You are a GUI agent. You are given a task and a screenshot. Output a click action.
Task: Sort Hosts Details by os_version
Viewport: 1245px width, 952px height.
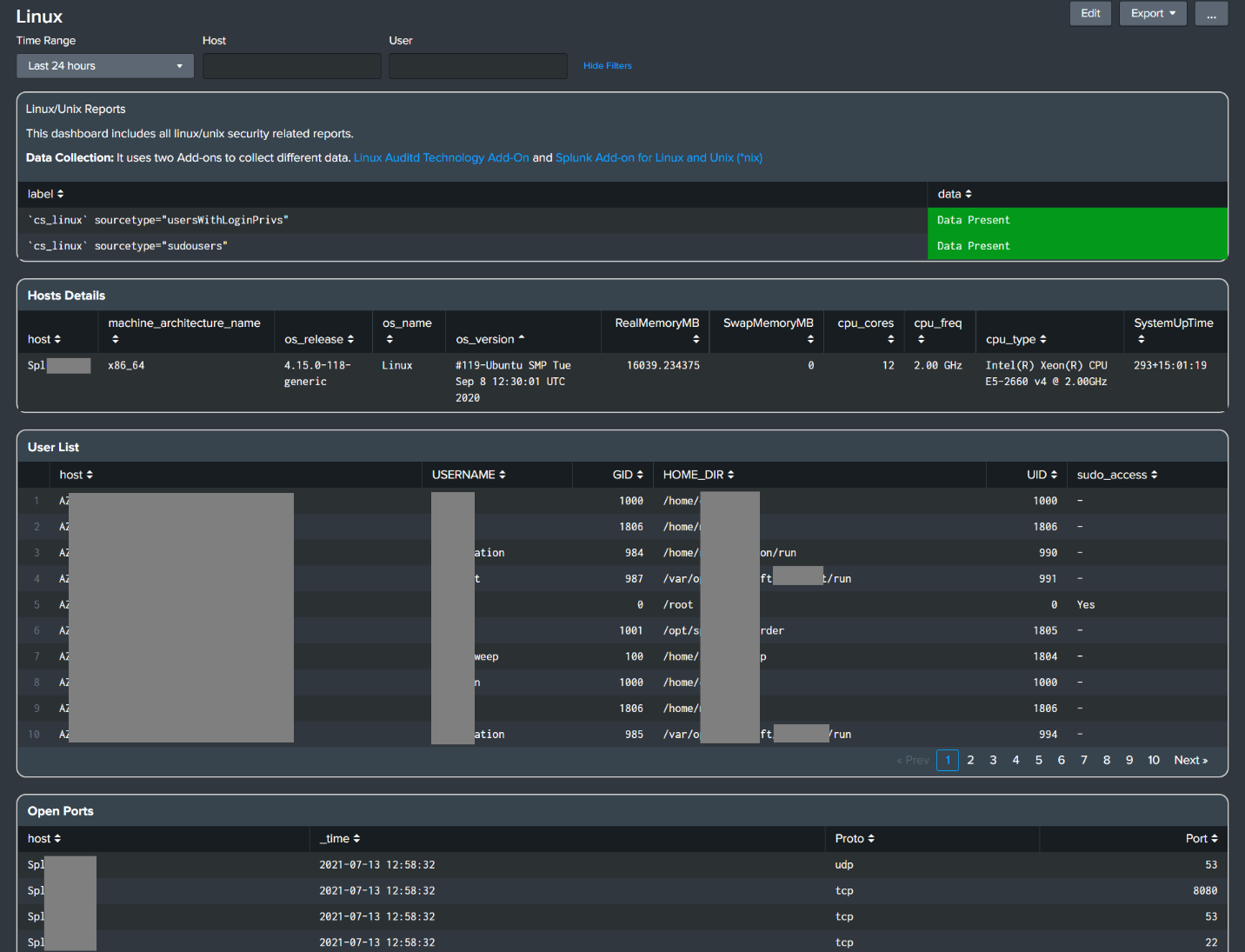tap(490, 339)
